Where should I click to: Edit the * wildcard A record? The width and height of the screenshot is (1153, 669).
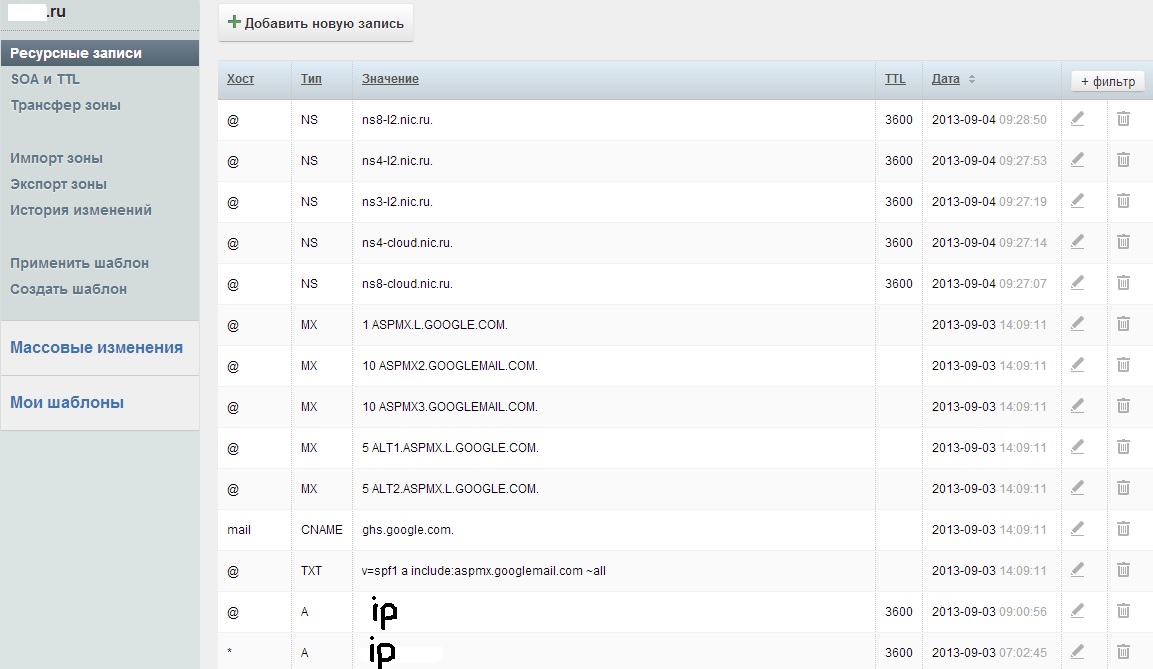1077,652
